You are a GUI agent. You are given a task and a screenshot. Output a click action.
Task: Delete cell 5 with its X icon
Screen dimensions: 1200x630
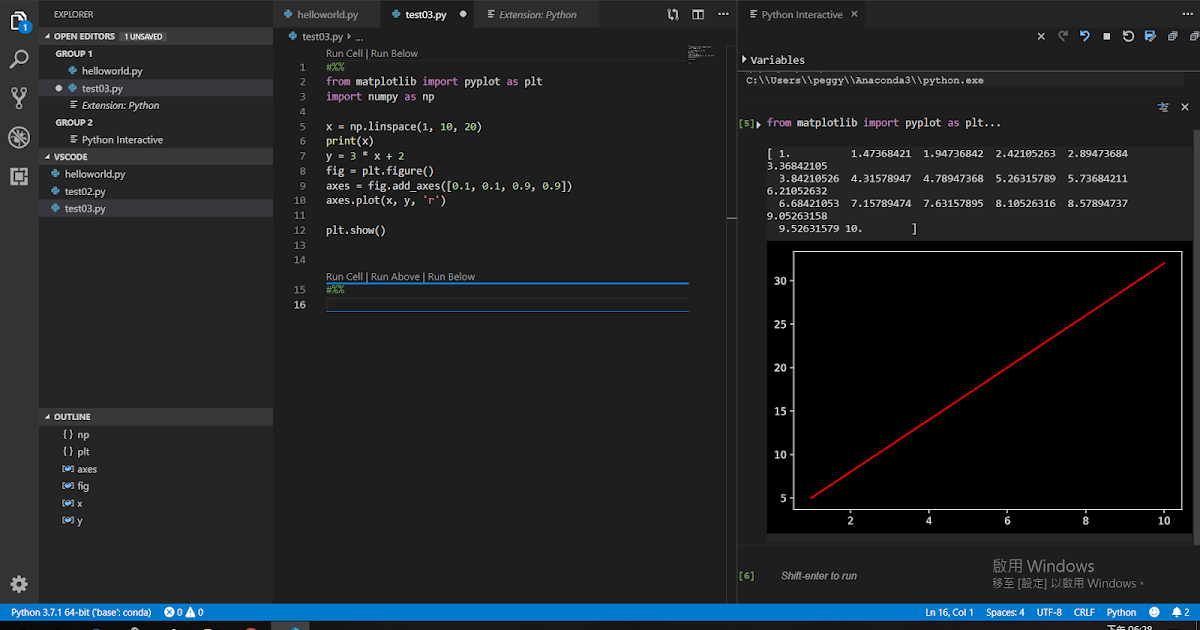tap(1186, 106)
